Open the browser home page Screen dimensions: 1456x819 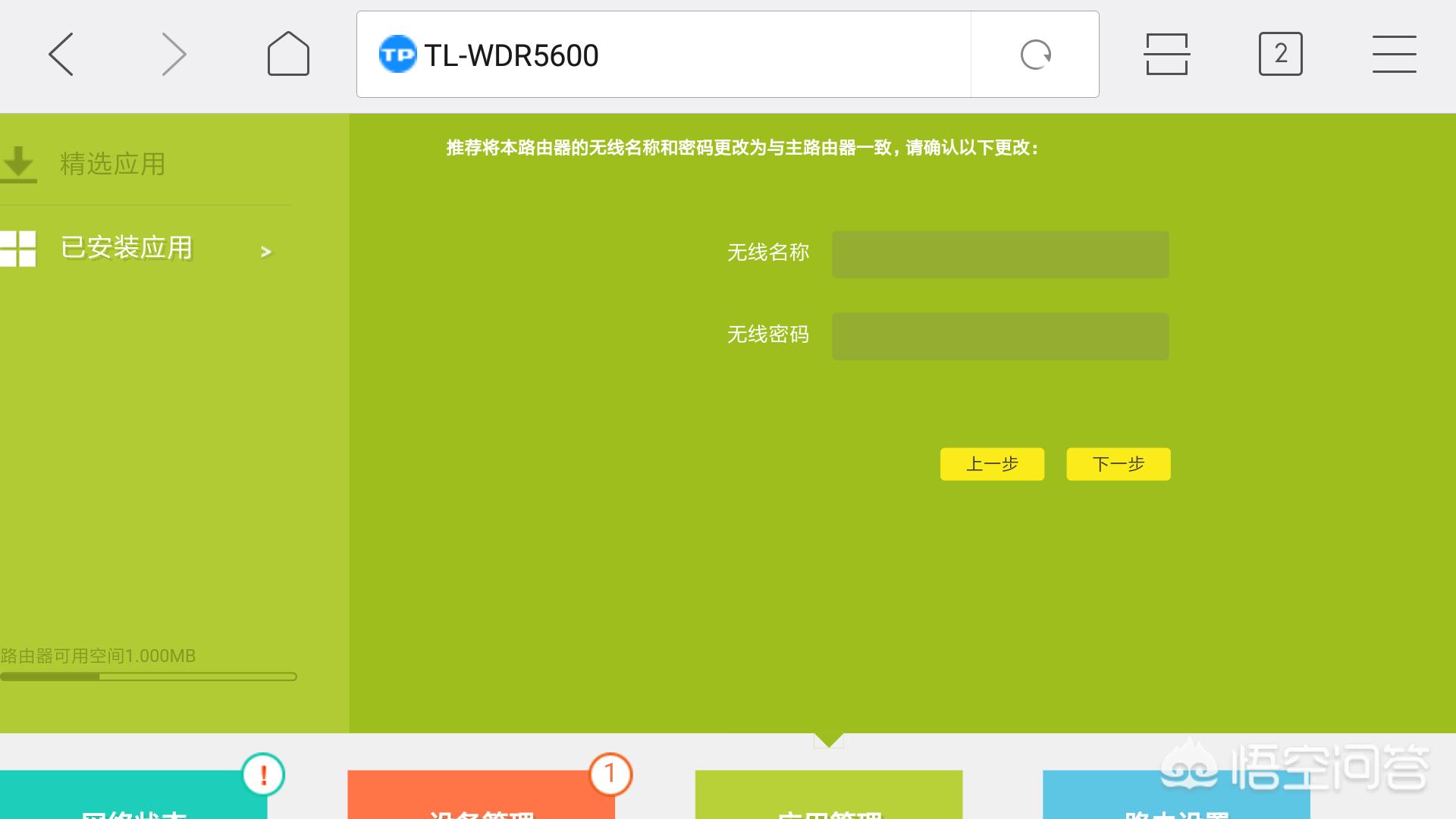pyautogui.click(x=287, y=54)
